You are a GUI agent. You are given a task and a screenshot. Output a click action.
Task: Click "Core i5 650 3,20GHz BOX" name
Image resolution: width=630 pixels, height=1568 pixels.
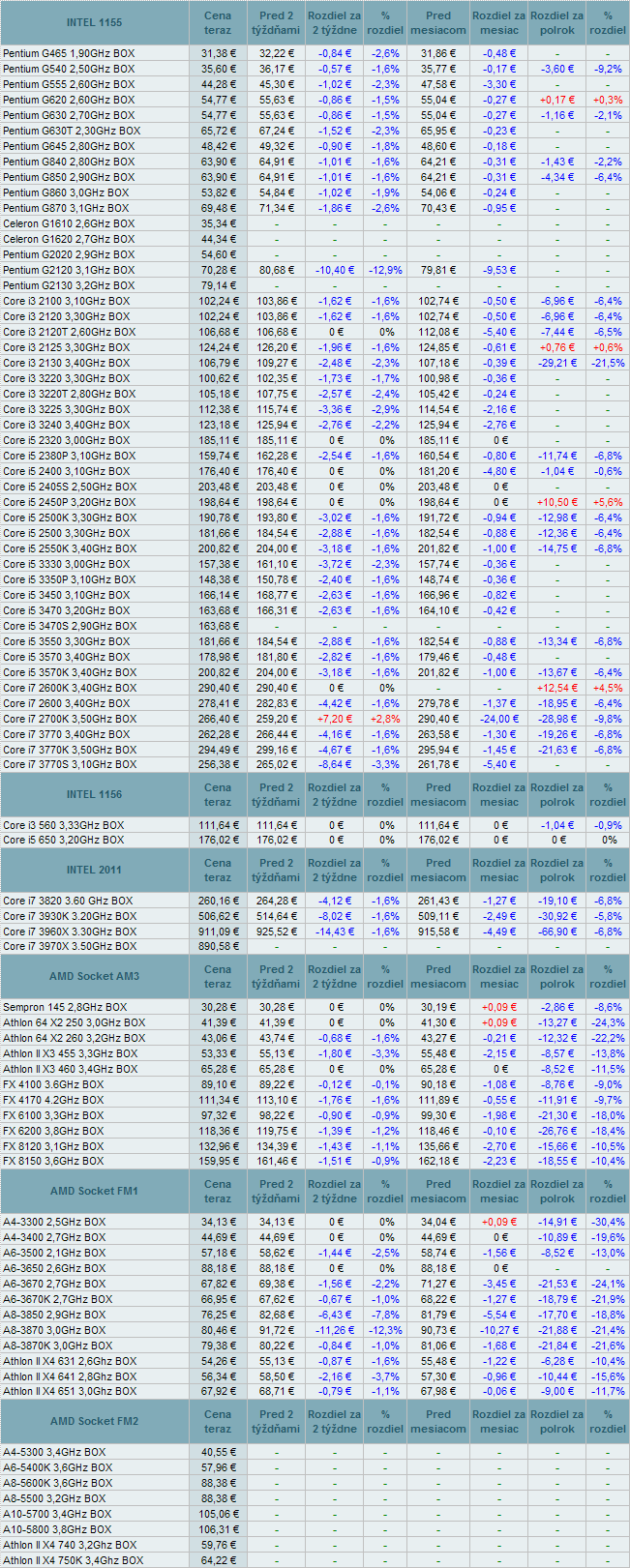coord(64,841)
